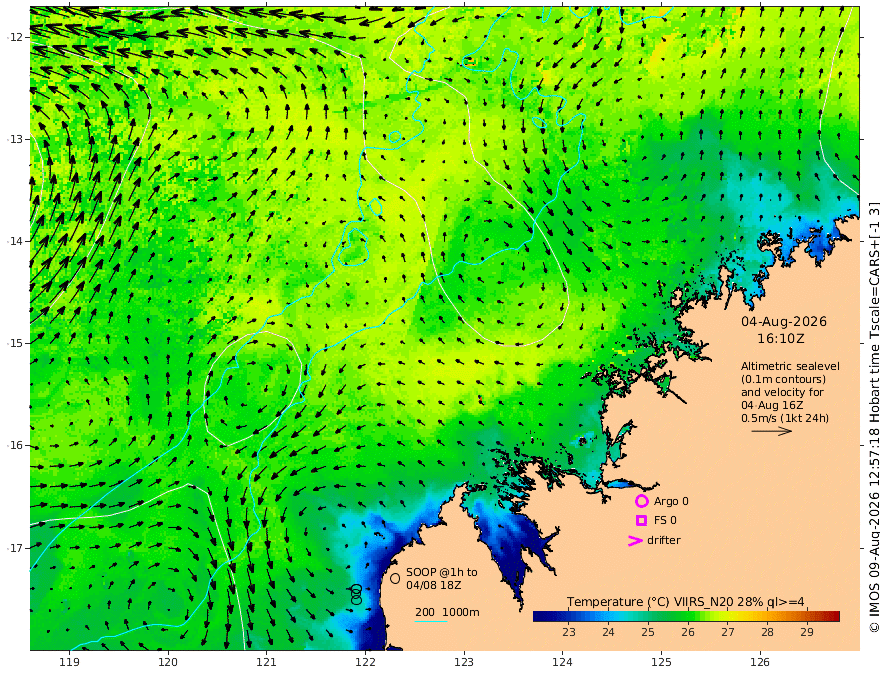The height and width of the screenshot is (680, 880).
Task: Click the colorbar tick label 28
Action: click(x=767, y=632)
